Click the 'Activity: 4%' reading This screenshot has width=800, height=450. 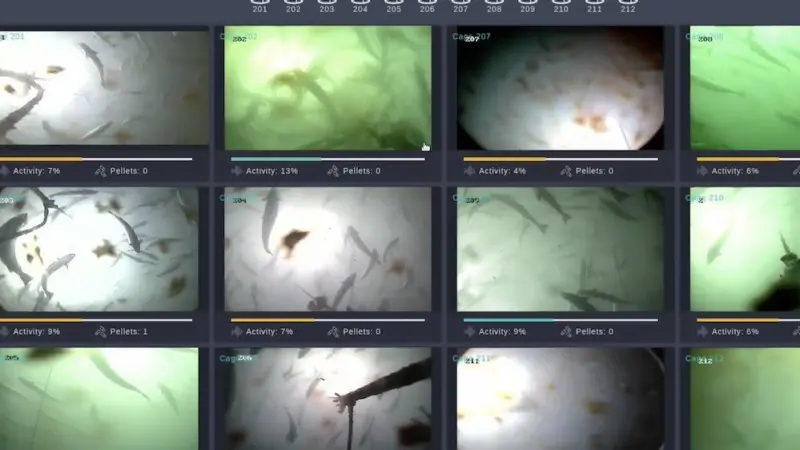(503, 171)
